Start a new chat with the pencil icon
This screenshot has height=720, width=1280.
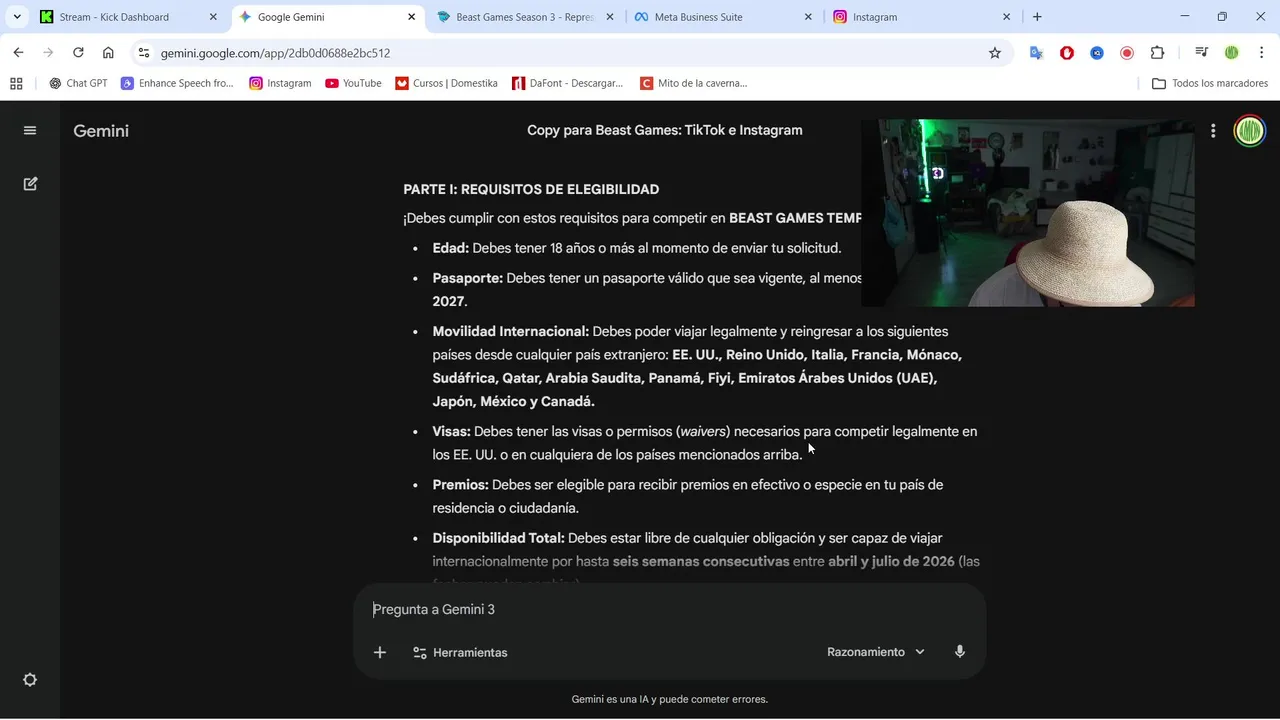(30, 184)
